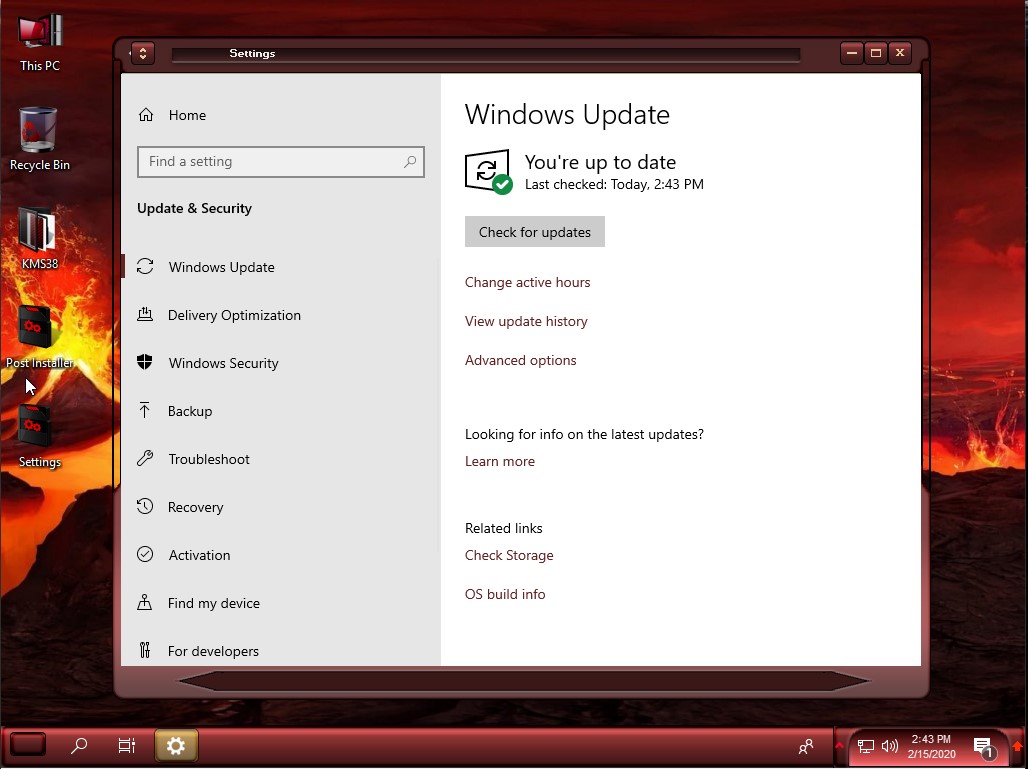Click View update history link

pos(526,321)
